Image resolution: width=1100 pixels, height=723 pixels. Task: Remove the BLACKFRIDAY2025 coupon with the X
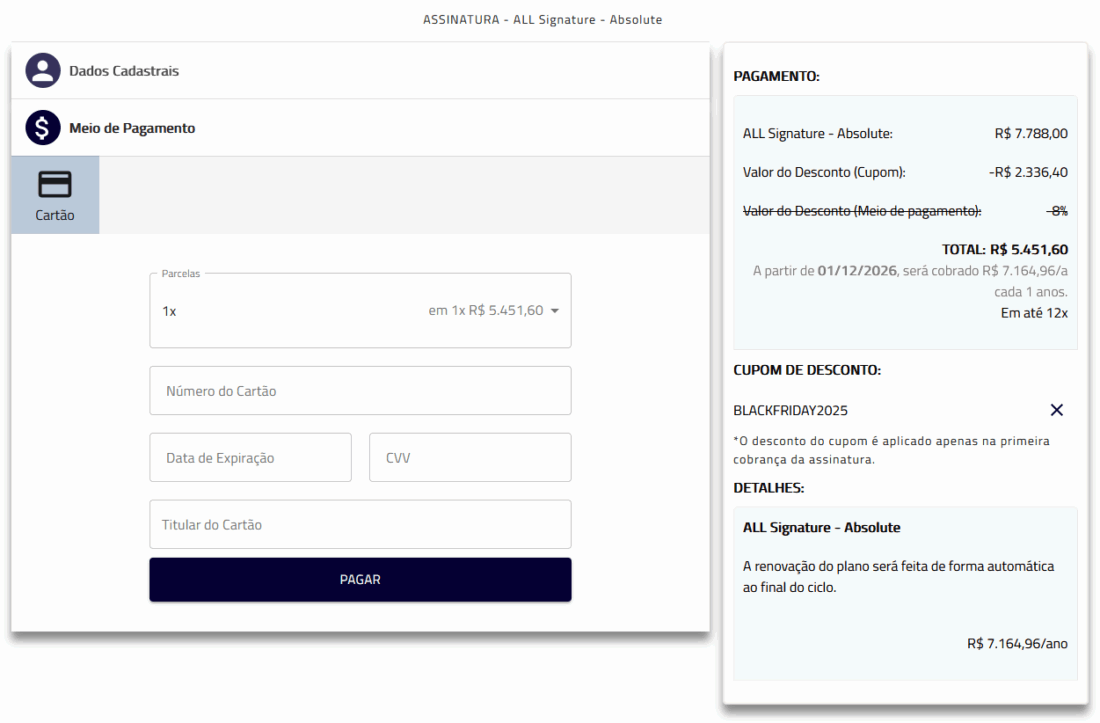click(x=1056, y=410)
